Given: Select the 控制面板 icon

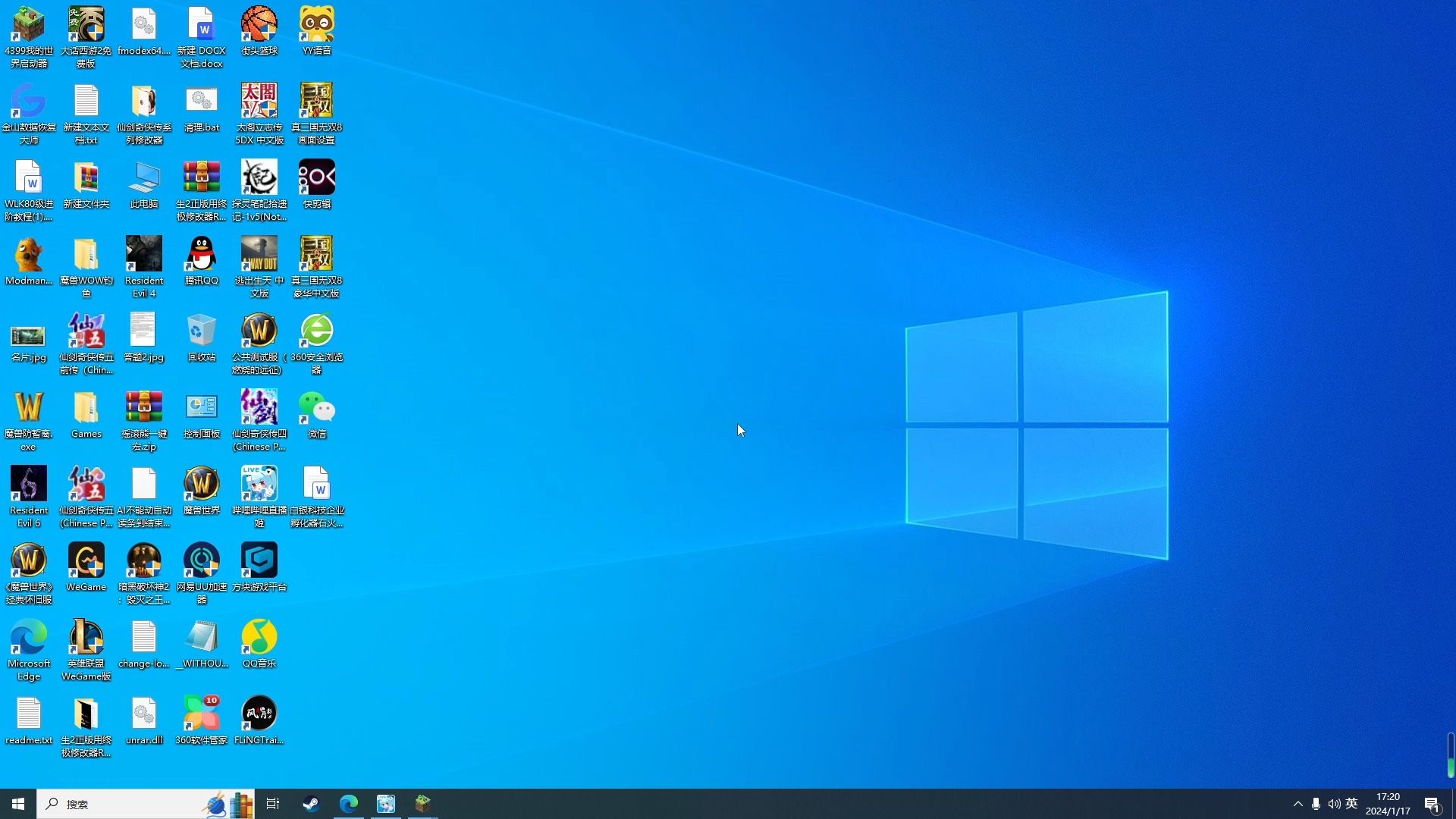Looking at the screenshot, I should point(202,413).
